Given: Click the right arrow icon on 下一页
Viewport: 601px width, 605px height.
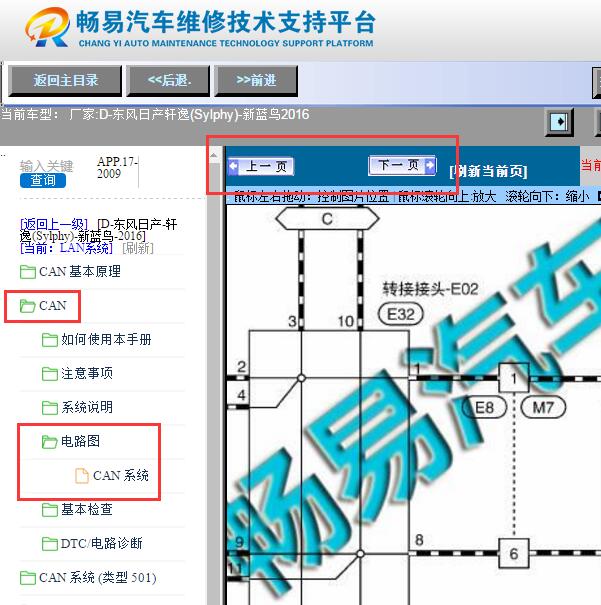Looking at the screenshot, I should 430,166.
